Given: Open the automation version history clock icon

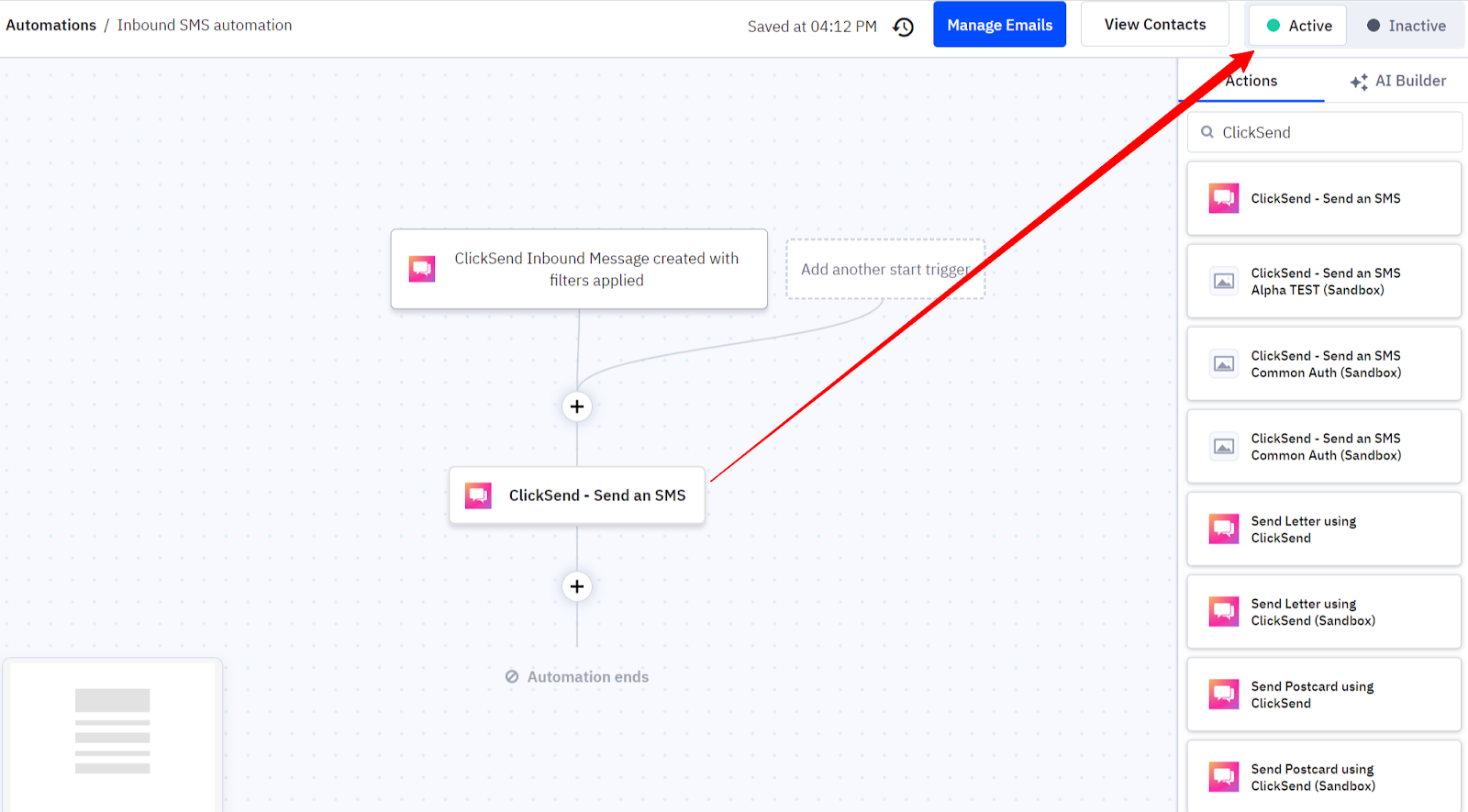Looking at the screenshot, I should click(904, 27).
